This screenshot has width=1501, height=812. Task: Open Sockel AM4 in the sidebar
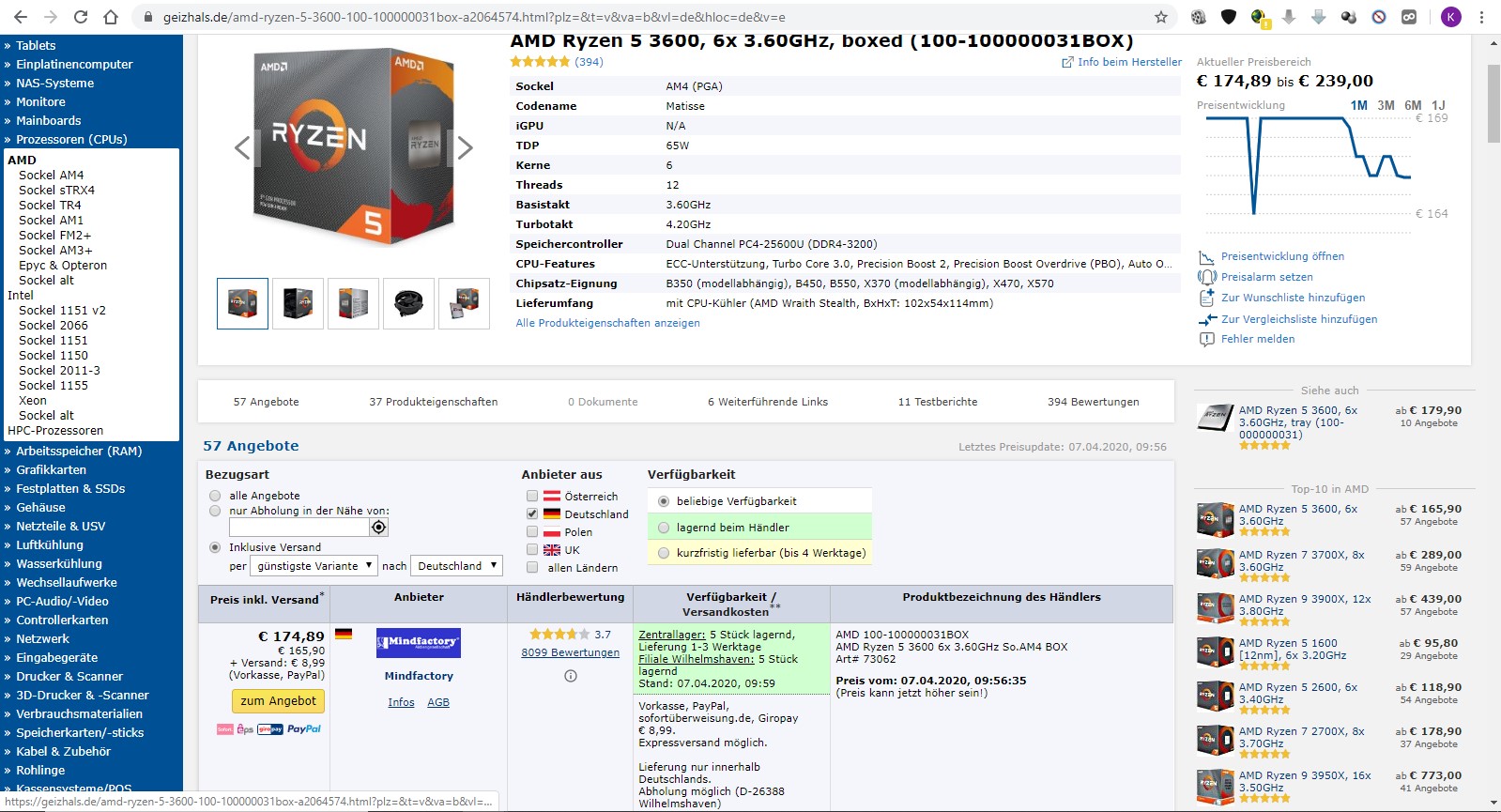[x=52, y=175]
